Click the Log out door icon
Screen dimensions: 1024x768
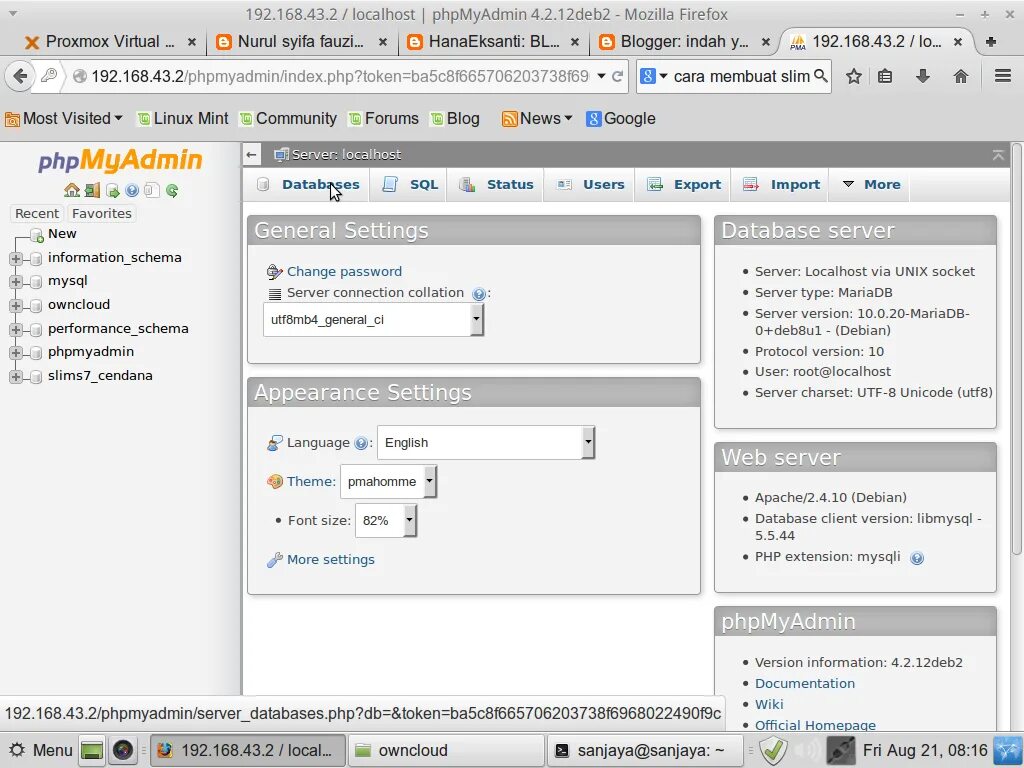tap(92, 190)
